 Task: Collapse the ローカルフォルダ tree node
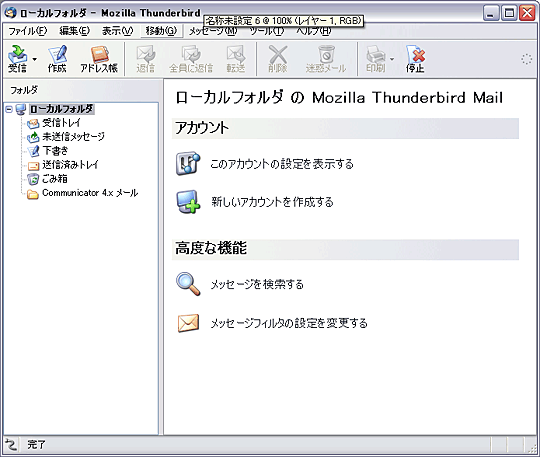9,110
